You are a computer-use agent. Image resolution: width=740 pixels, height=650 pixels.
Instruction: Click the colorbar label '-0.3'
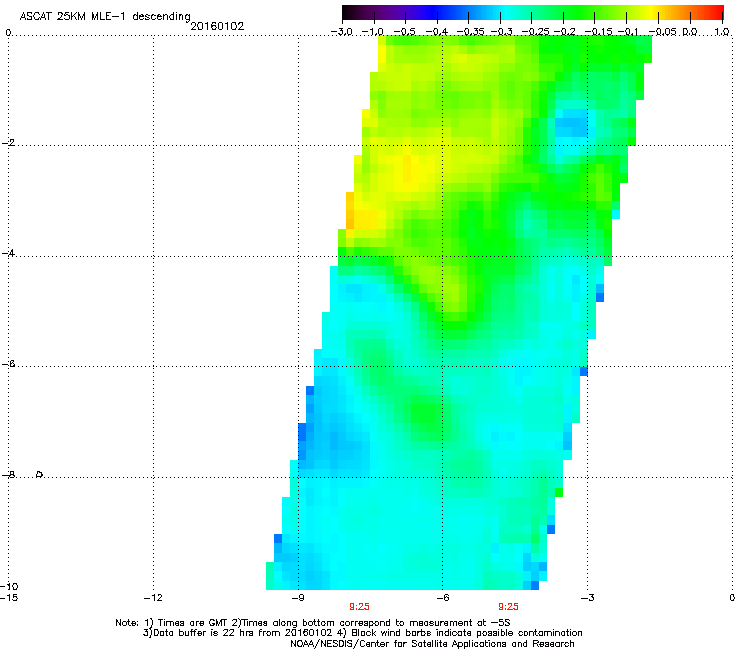pos(501,32)
